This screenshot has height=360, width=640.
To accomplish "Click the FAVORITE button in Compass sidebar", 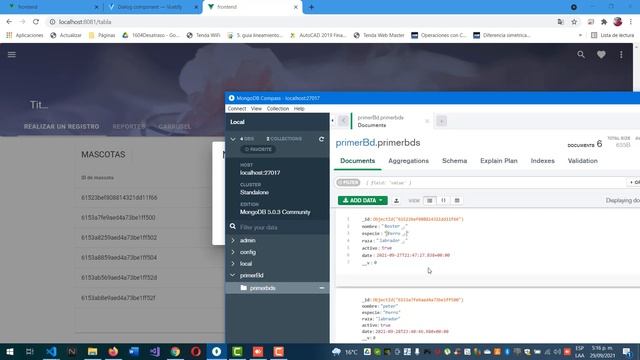I will click(x=258, y=149).
